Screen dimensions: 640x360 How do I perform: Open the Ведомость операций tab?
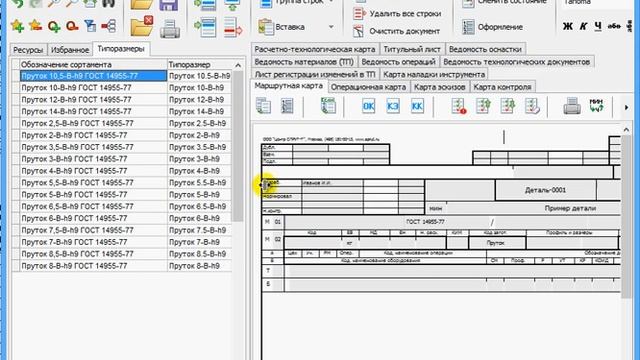click(398, 62)
